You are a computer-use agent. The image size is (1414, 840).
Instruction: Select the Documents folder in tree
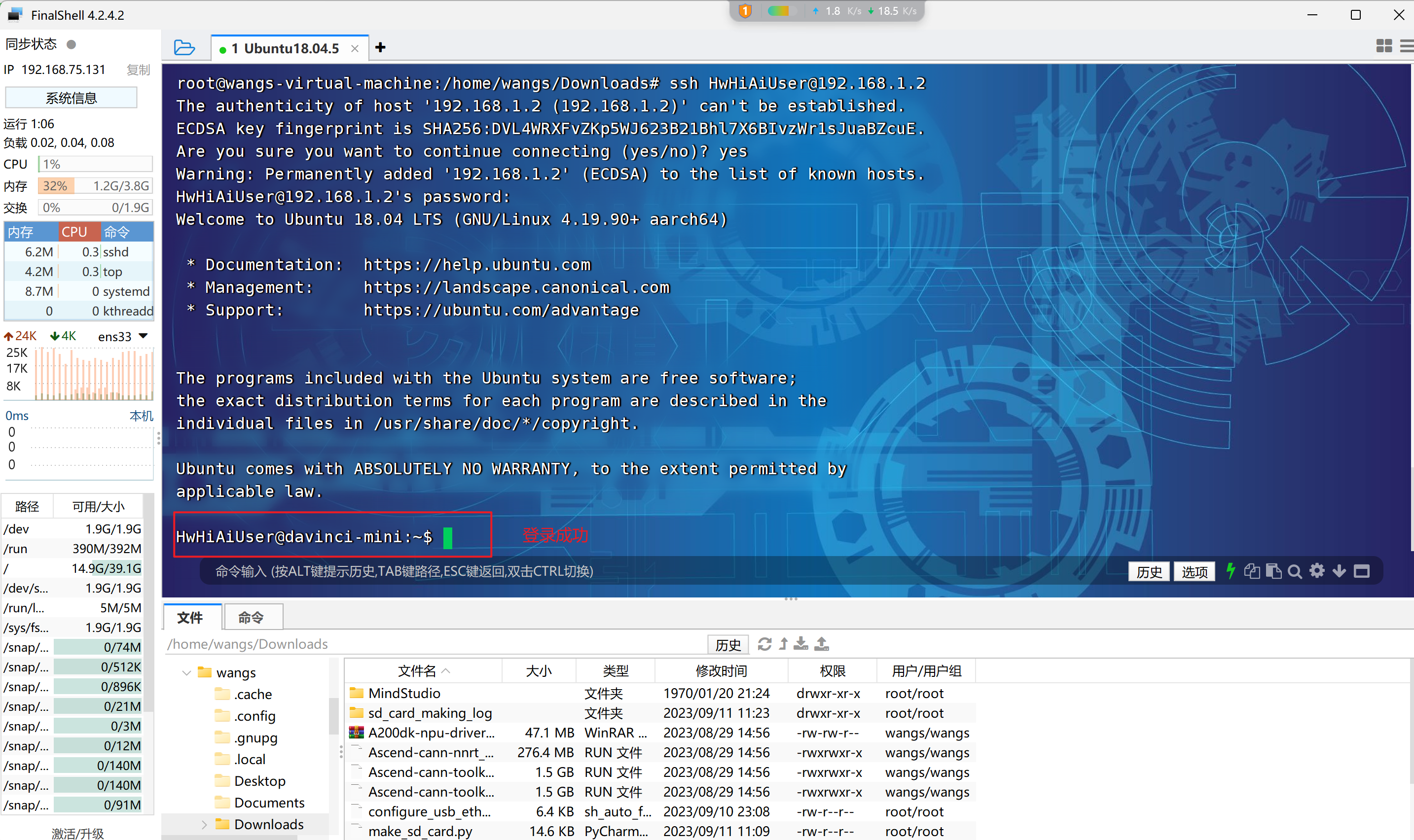[x=260, y=803]
